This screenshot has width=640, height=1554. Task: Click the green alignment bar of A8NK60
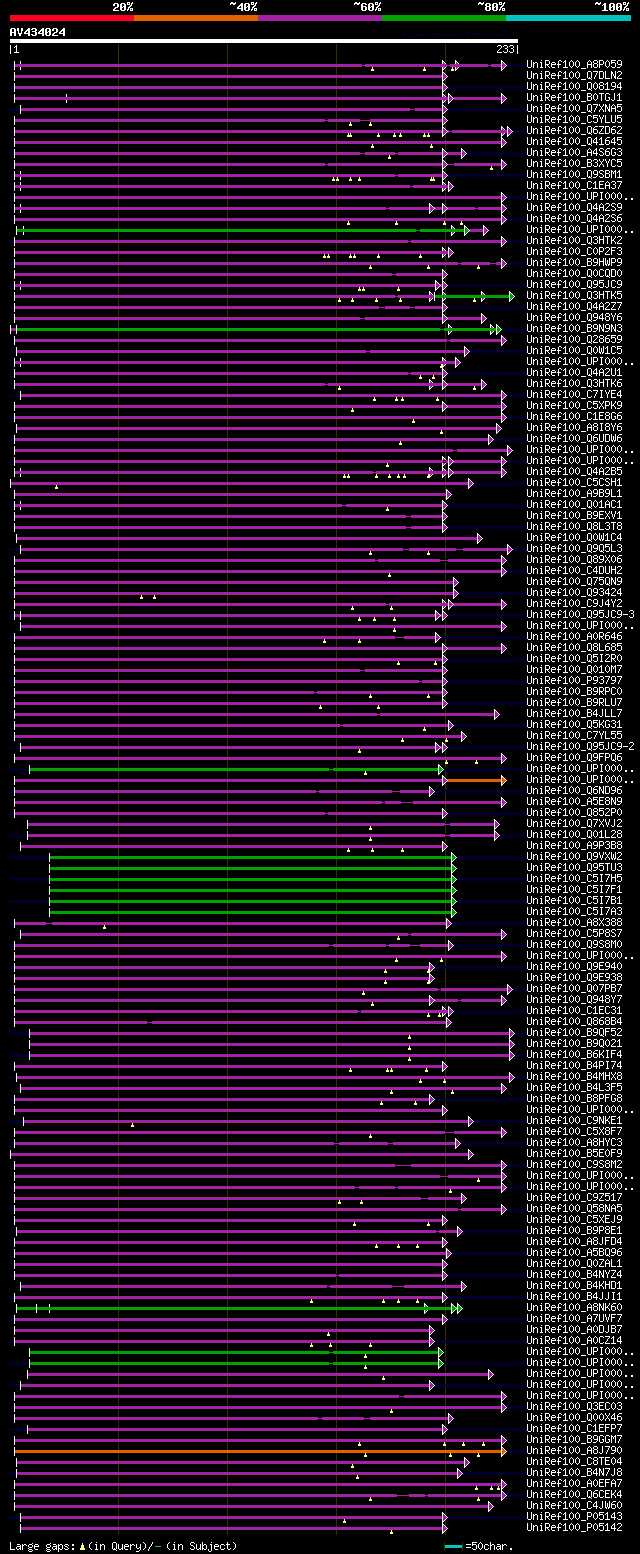click(x=238, y=1308)
